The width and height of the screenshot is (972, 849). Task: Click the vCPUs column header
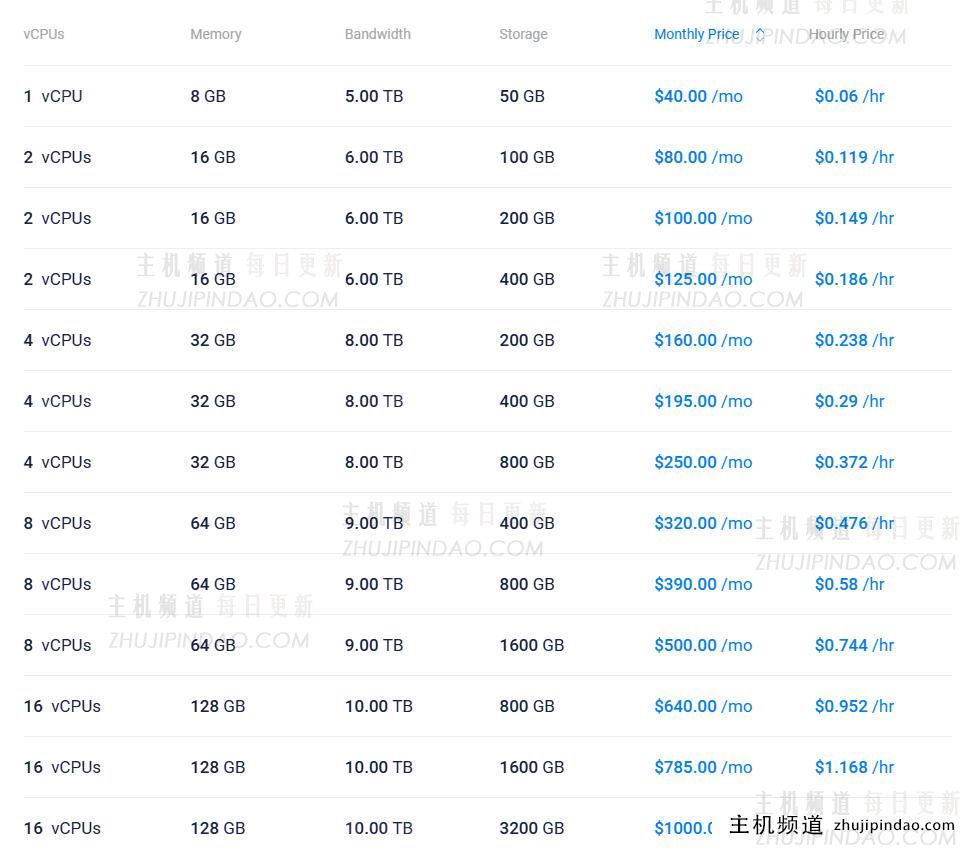click(x=44, y=35)
